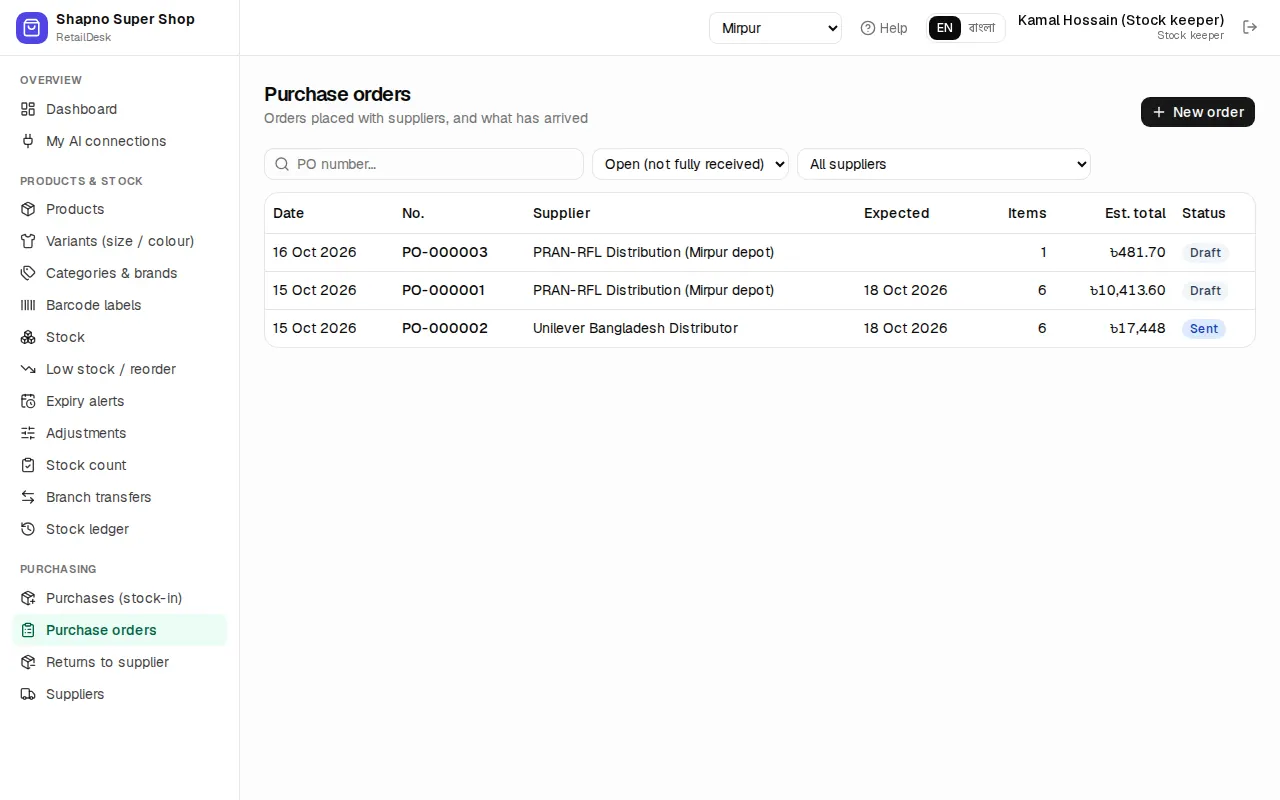Click the Stock ledger history icon
This screenshot has height=800, width=1280.
[x=28, y=529]
